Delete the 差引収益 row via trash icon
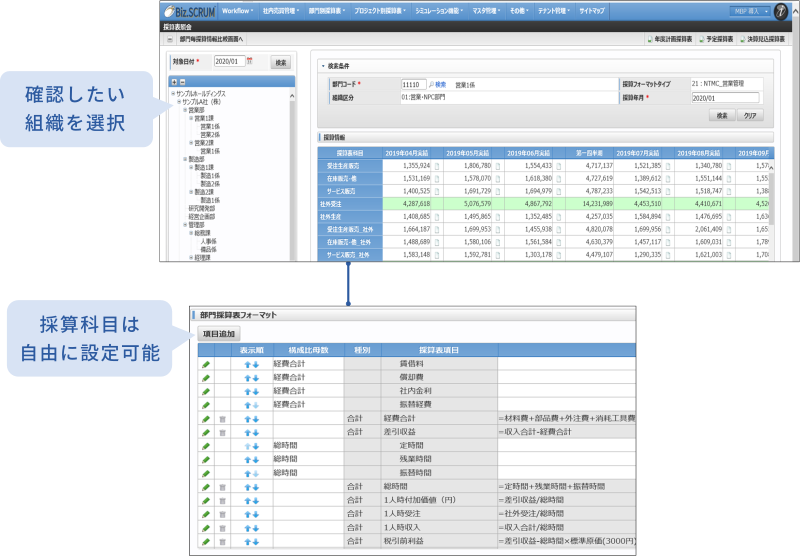800x556 pixels. click(x=224, y=432)
